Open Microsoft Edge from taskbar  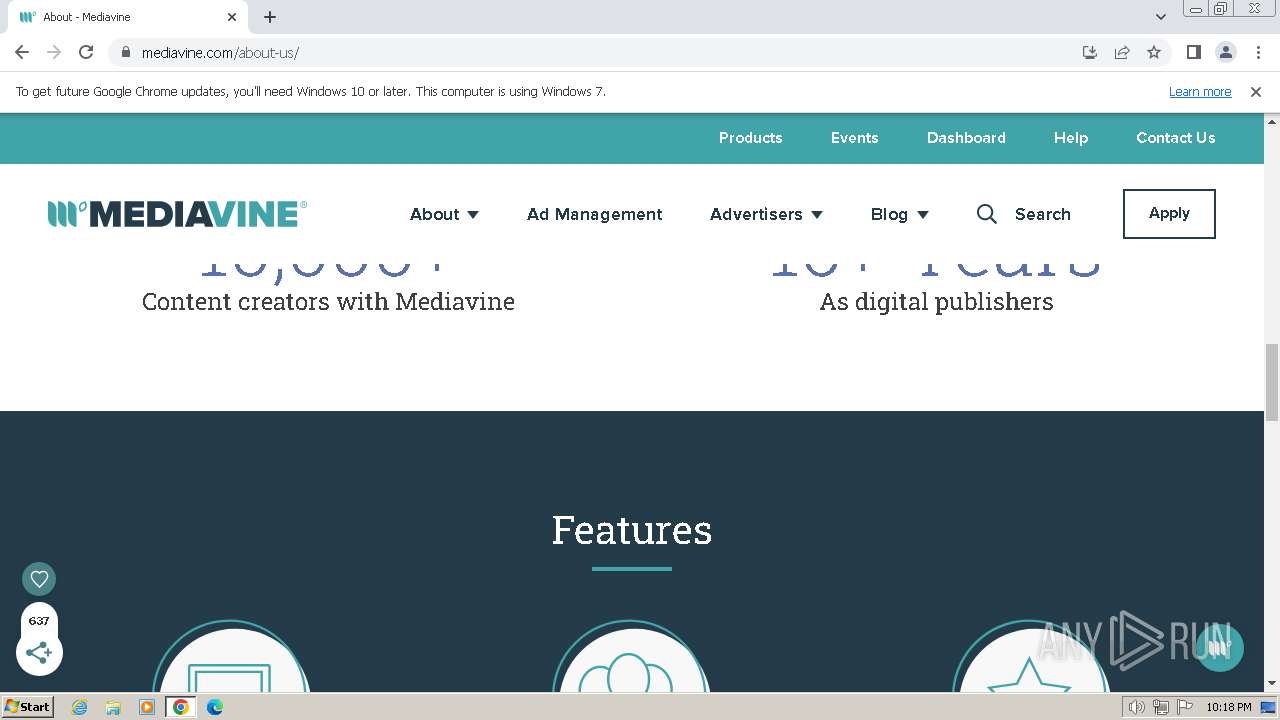tap(215, 707)
